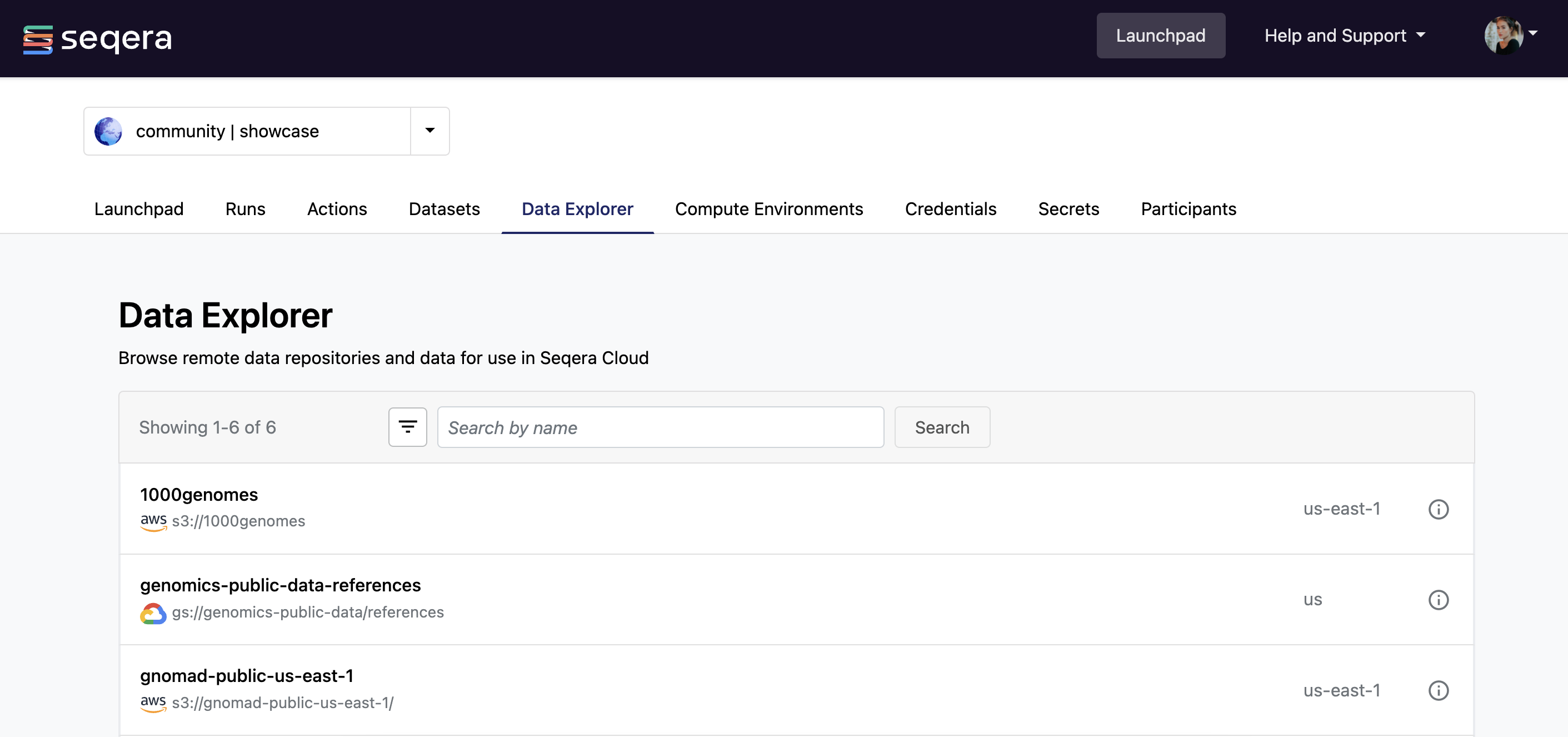Image resolution: width=1568 pixels, height=737 pixels.
Task: Open the 1000genomes bucket link
Action: (199, 494)
